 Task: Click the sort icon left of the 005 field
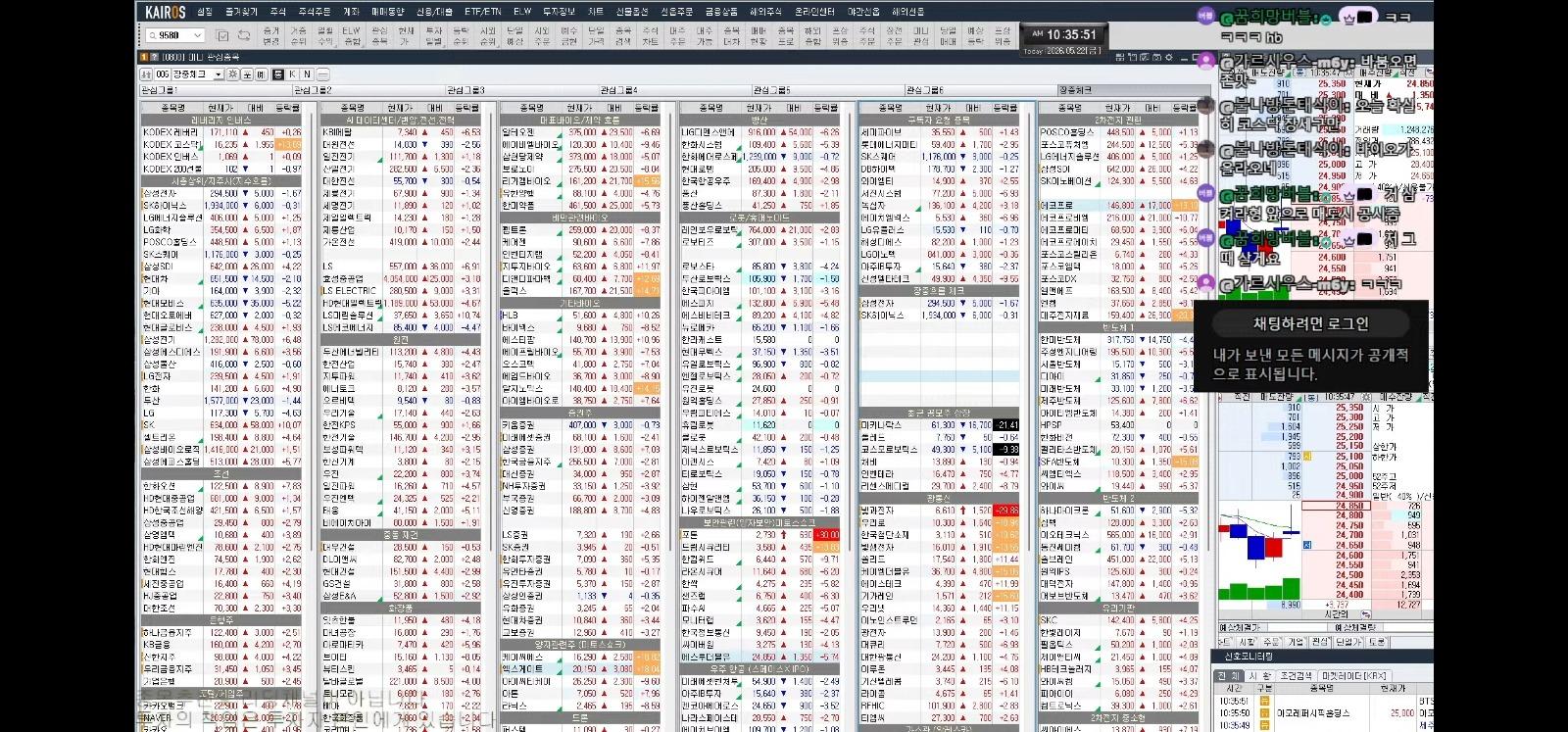click(147, 74)
